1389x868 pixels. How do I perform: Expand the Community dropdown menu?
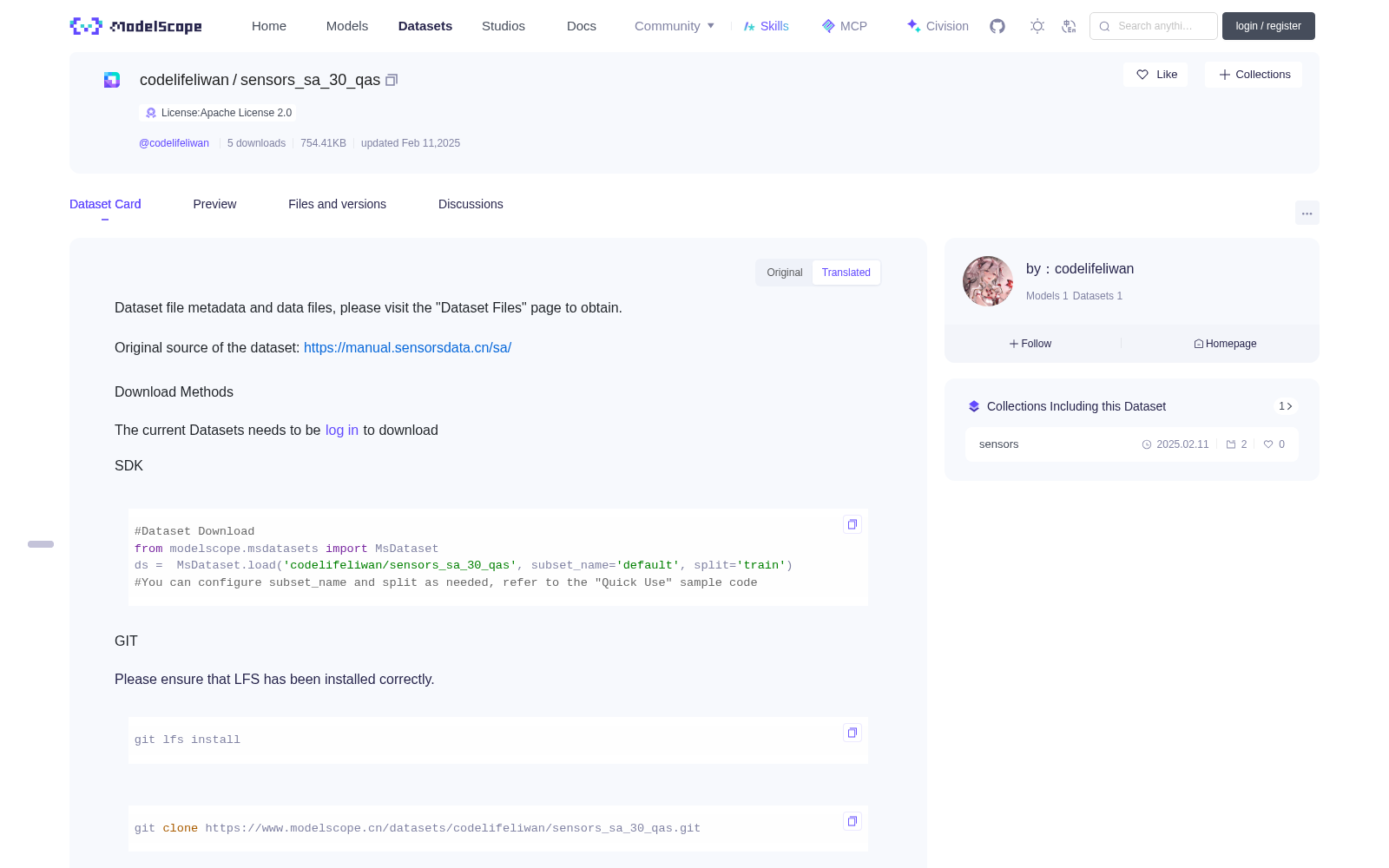[x=675, y=26]
